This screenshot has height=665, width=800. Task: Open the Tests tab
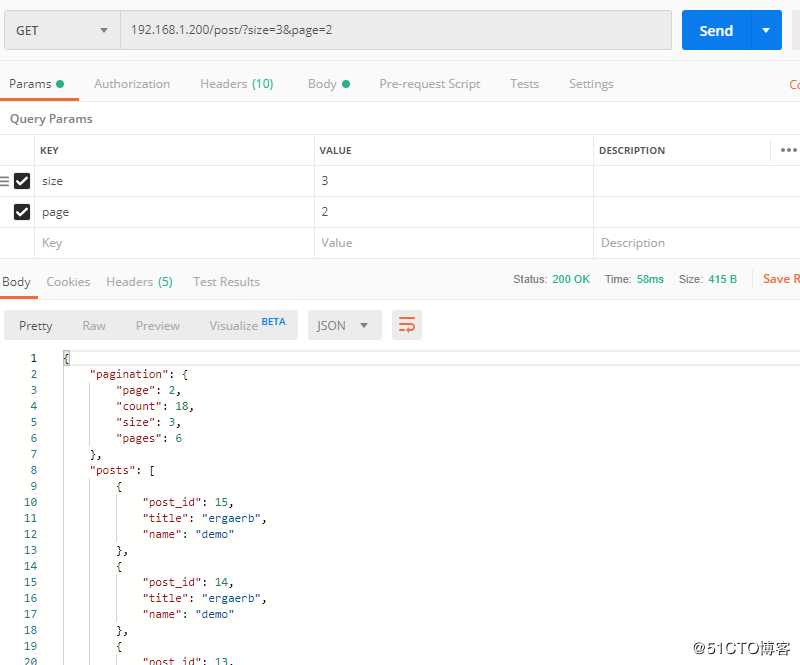(524, 84)
